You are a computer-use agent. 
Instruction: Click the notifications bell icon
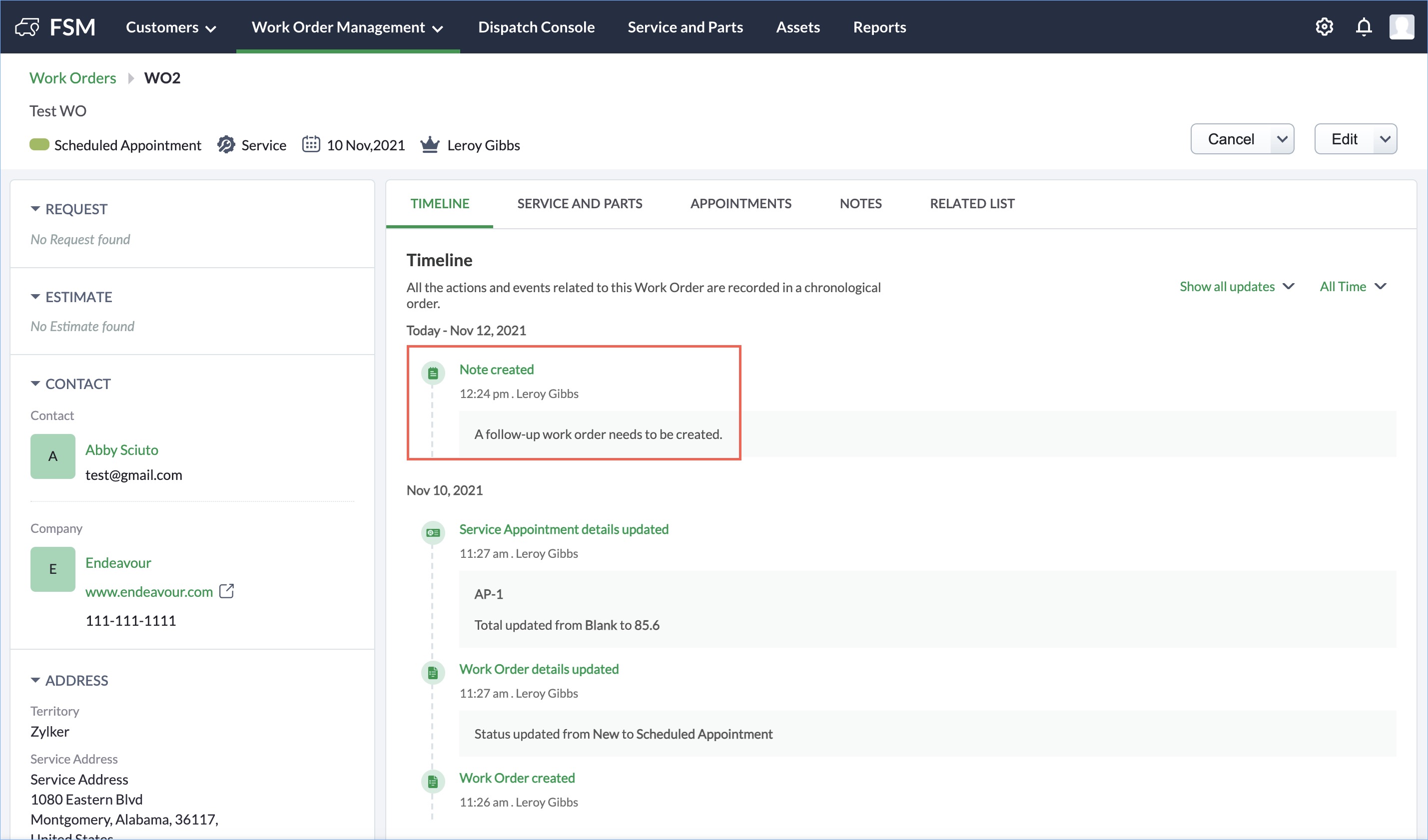pos(1364,27)
